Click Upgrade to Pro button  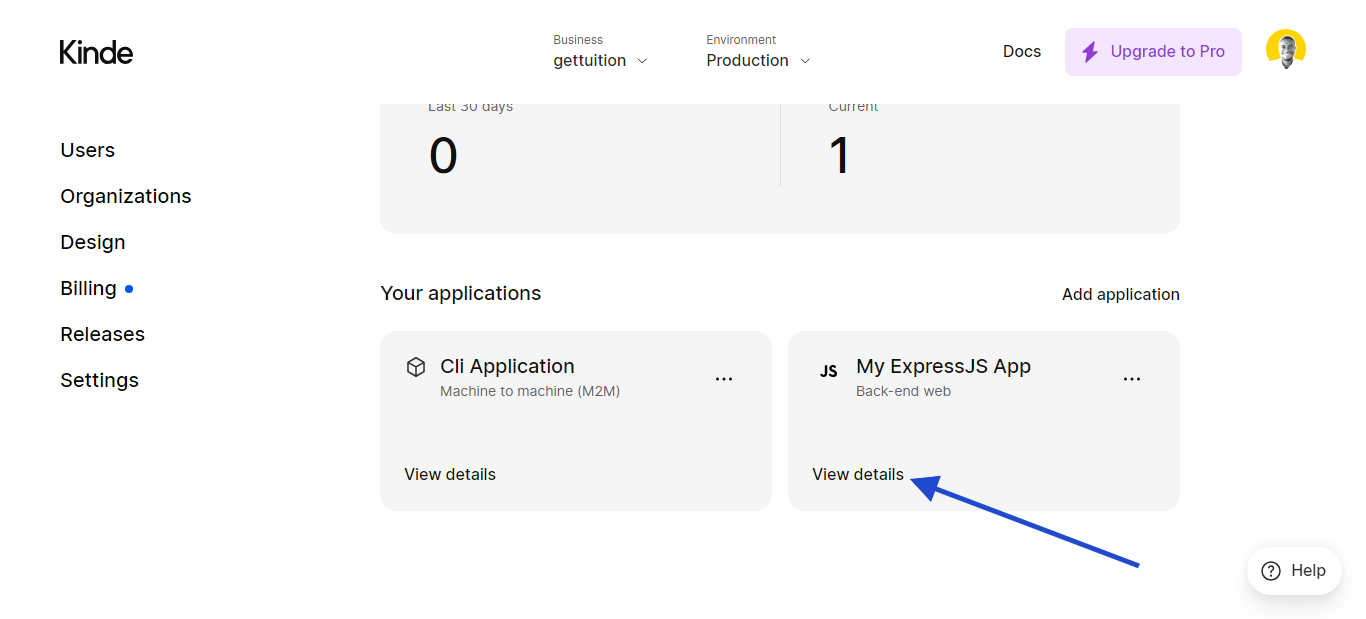[1153, 52]
